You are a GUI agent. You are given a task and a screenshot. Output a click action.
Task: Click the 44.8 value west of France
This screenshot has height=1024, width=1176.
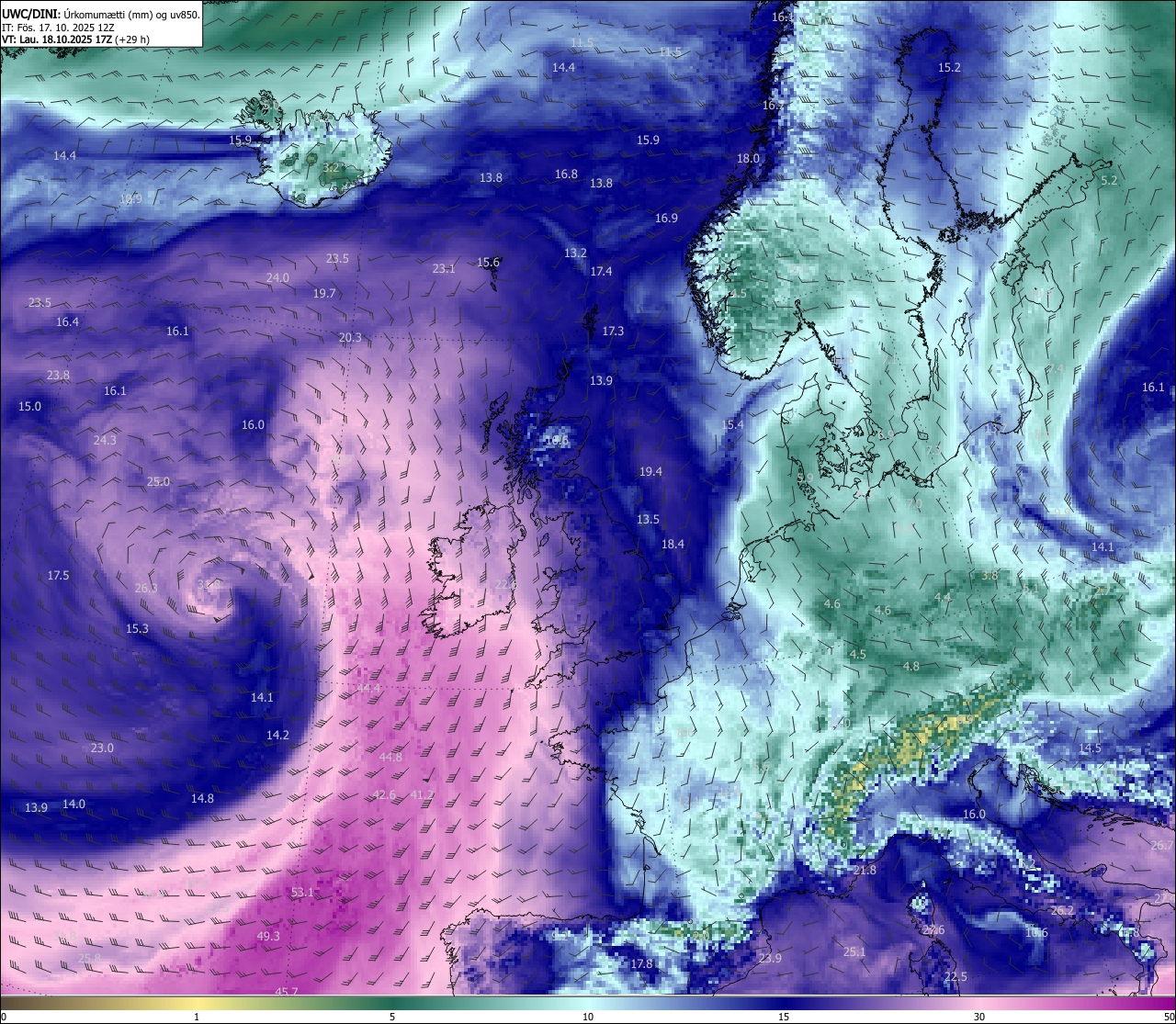390,757
